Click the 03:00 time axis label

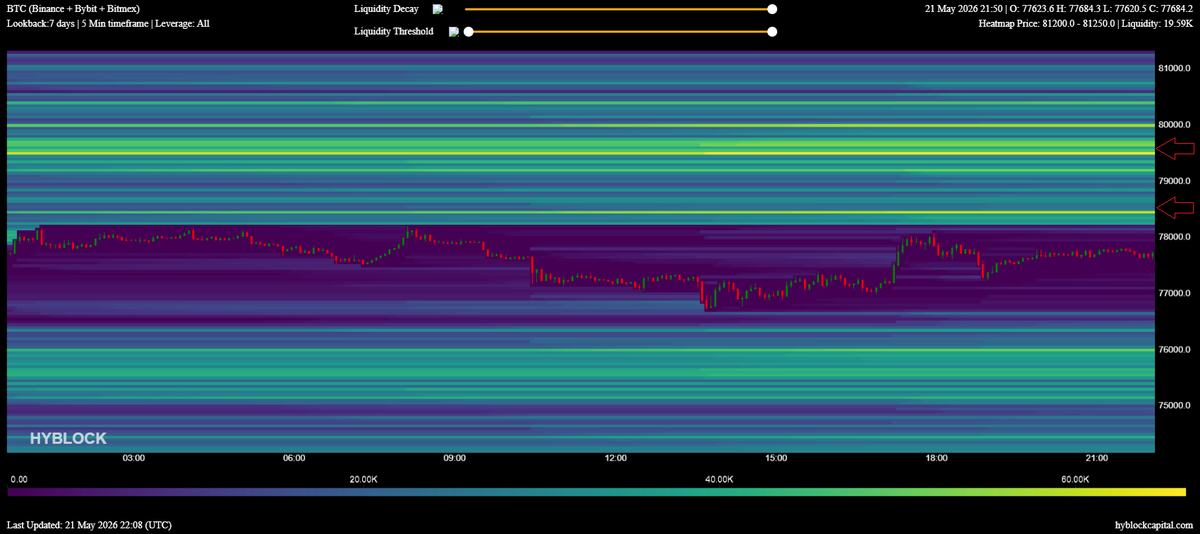point(134,458)
